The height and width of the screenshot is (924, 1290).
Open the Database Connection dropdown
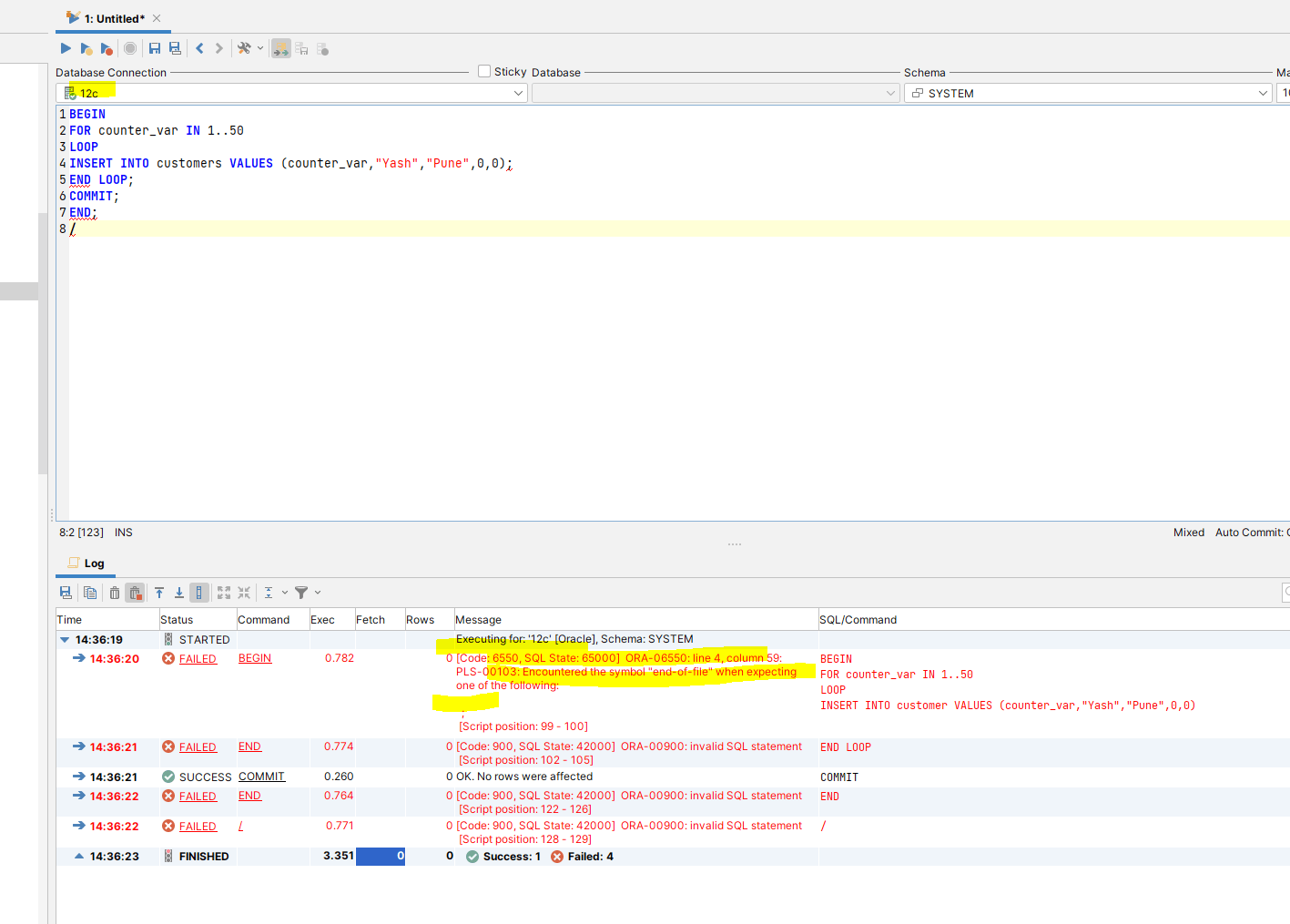[x=517, y=92]
